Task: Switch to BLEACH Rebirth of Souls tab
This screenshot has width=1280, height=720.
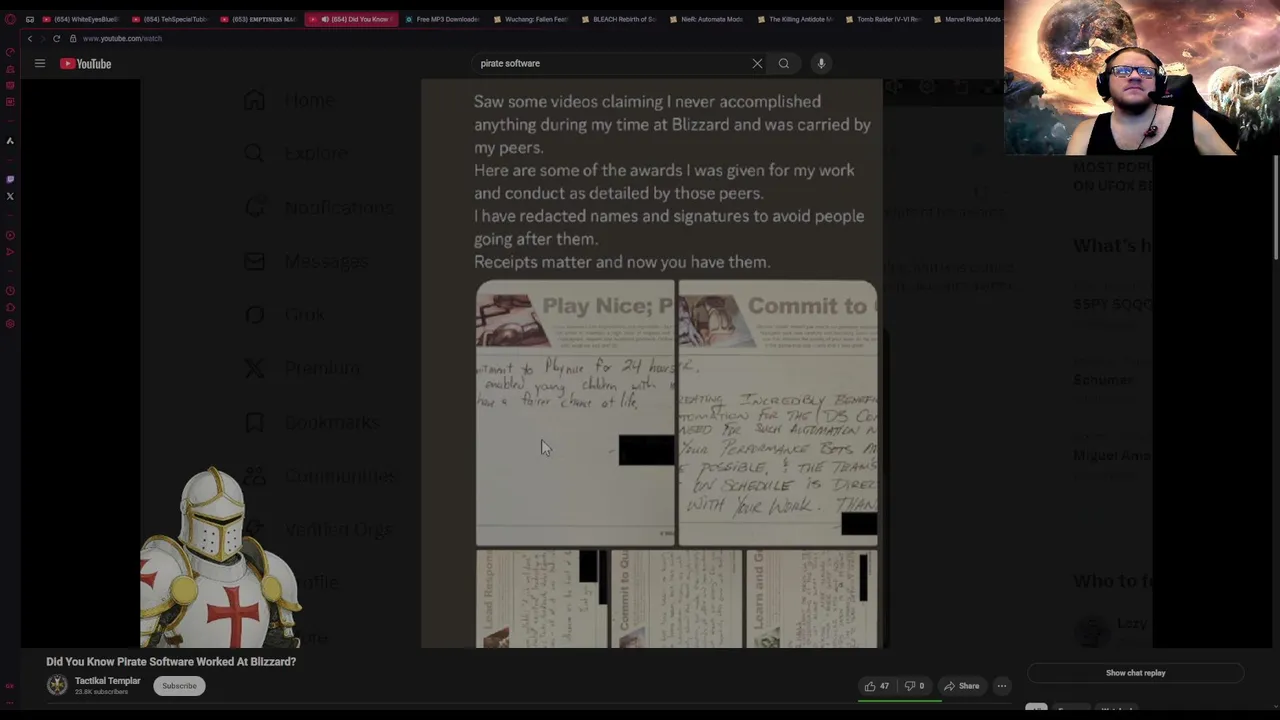Action: (619, 19)
